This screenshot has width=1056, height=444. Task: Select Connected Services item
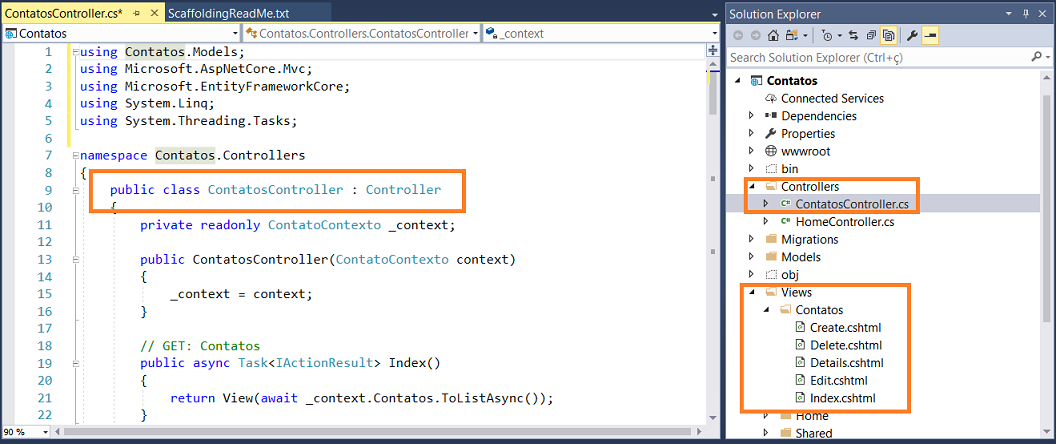(x=832, y=98)
